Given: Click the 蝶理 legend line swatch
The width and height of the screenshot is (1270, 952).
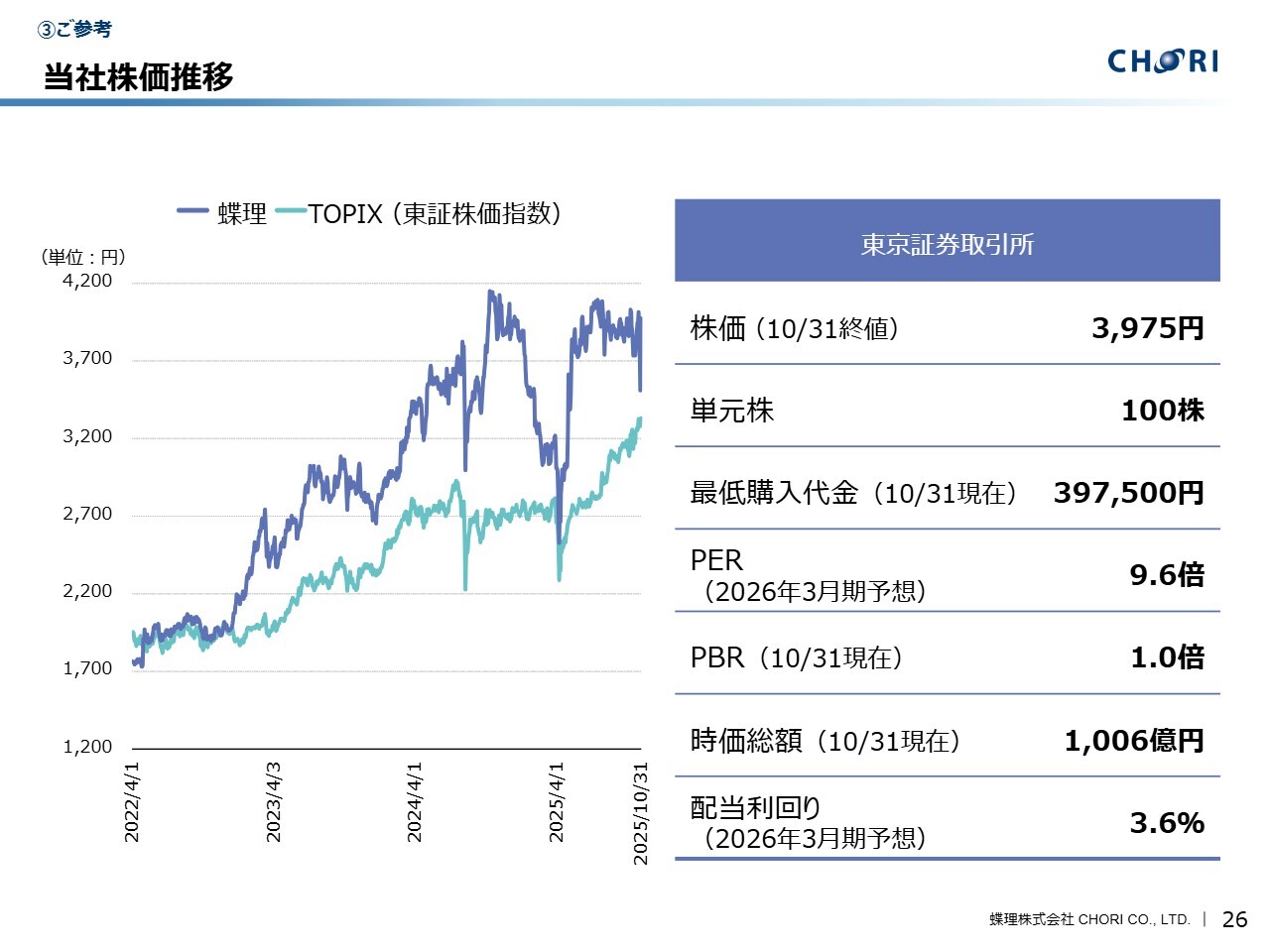Looking at the screenshot, I should tap(192, 211).
